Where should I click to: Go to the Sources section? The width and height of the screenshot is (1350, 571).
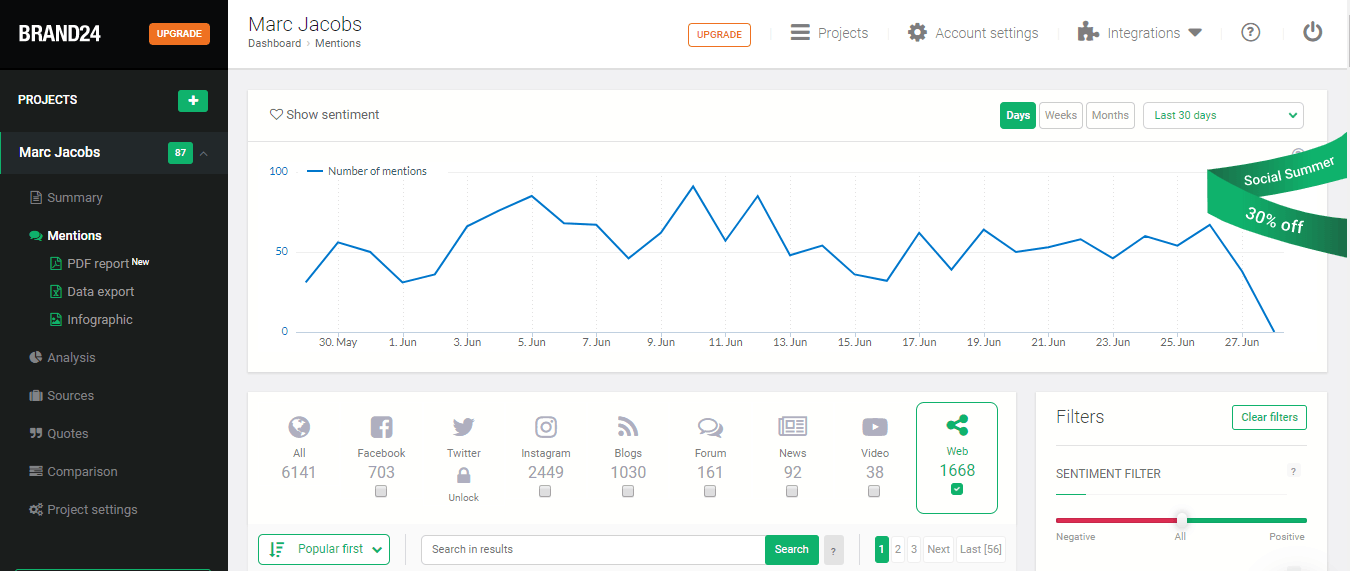[61, 396]
